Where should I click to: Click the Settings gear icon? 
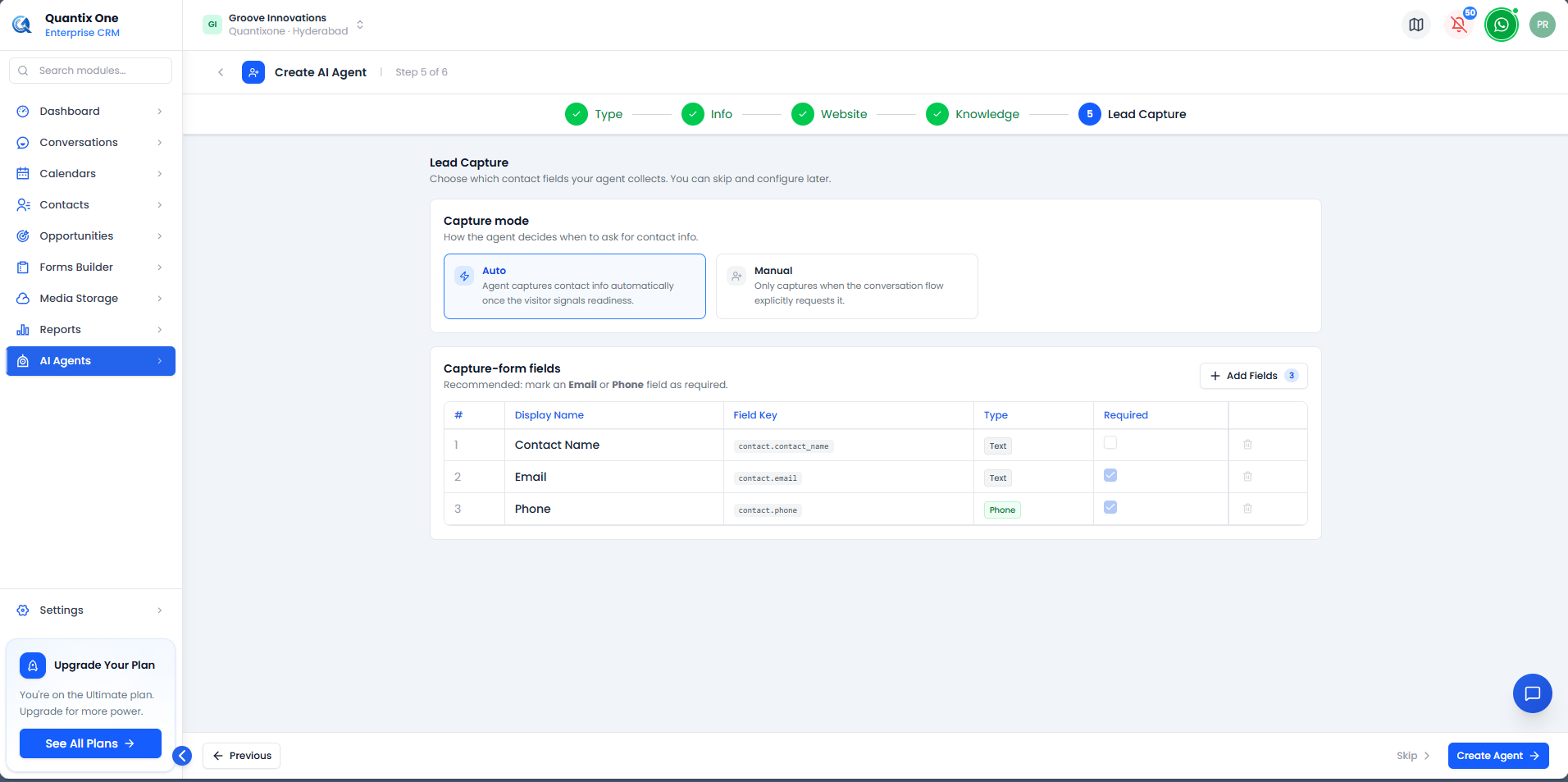23,611
